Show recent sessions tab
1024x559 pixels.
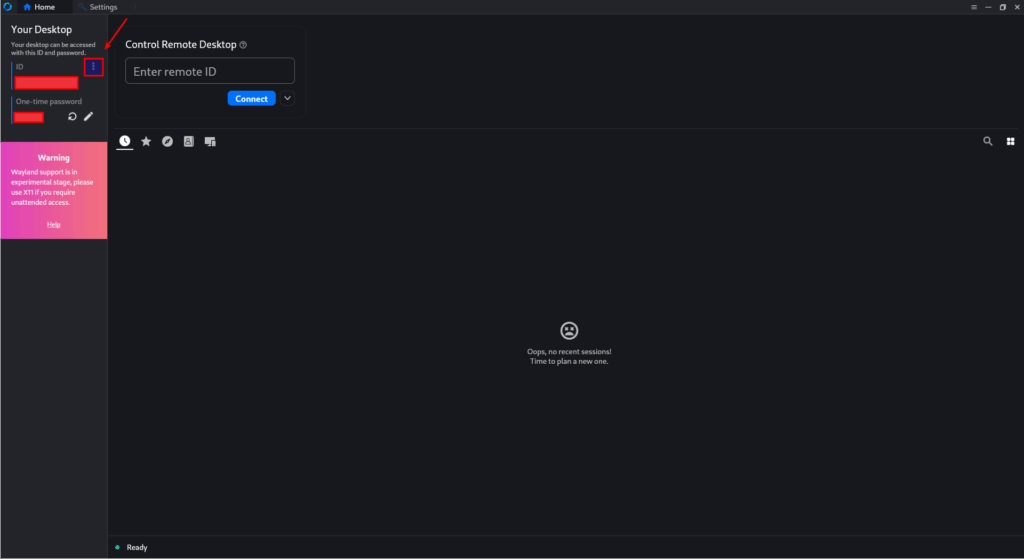click(x=125, y=141)
